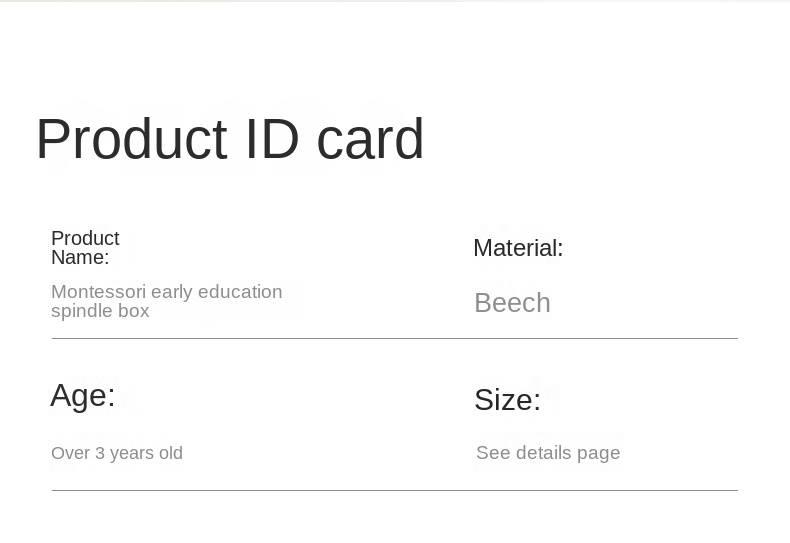Click the "Over 3 years old" text
Image resolution: width=790 pixels, height=543 pixels.
117,453
